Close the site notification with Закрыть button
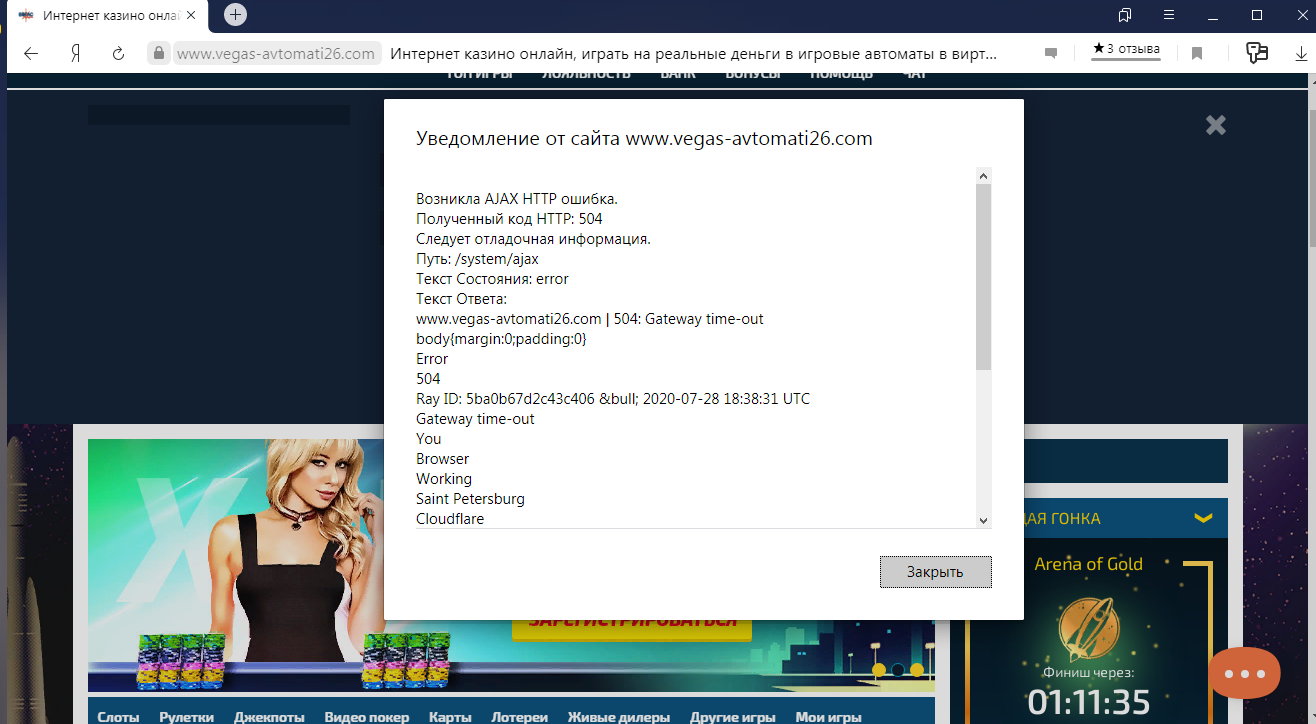Screen dimensions: 1316x724 point(935,572)
